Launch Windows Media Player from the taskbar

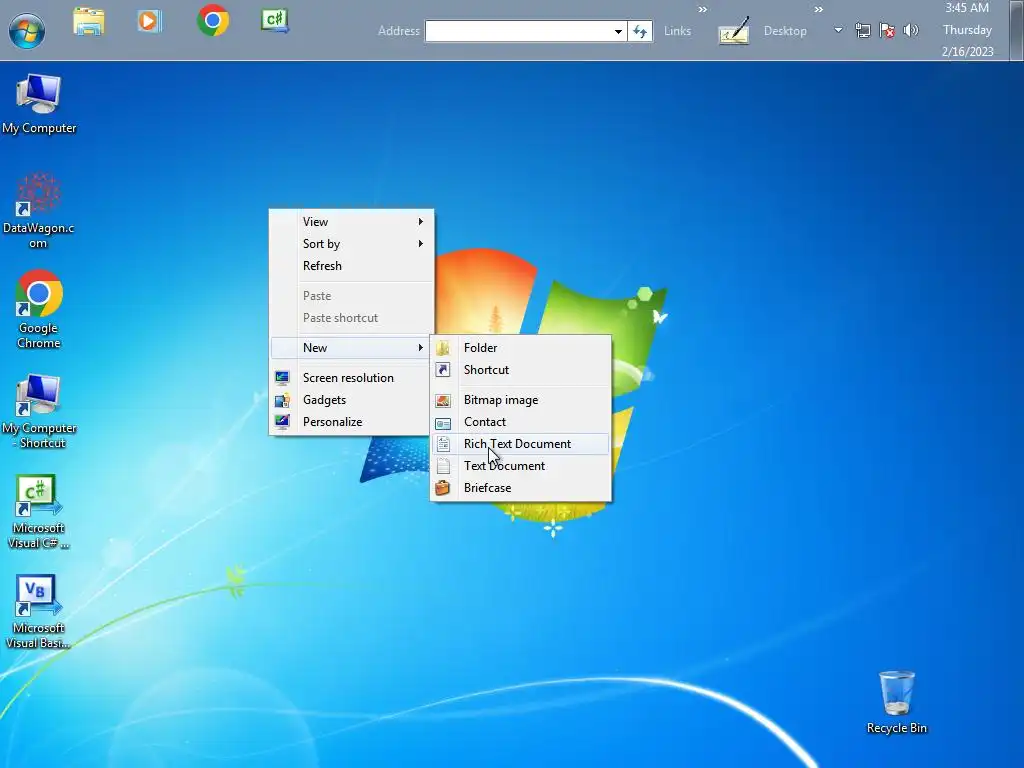coord(150,21)
